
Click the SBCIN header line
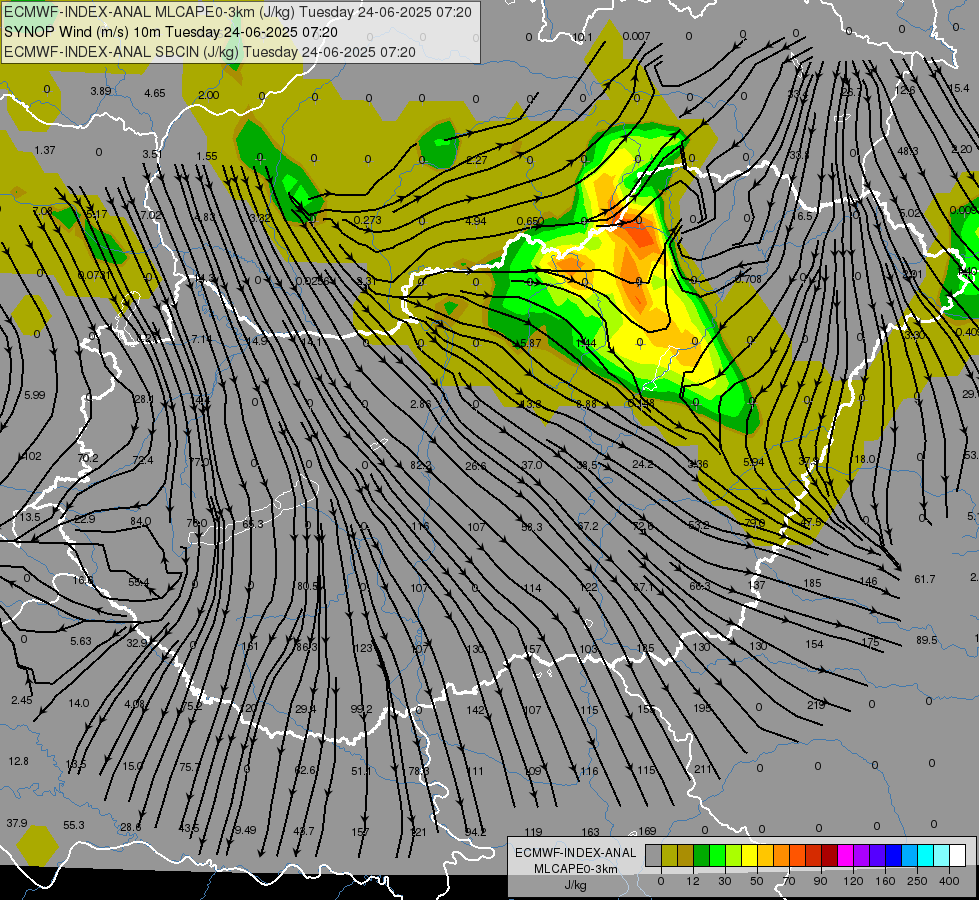click(210, 52)
